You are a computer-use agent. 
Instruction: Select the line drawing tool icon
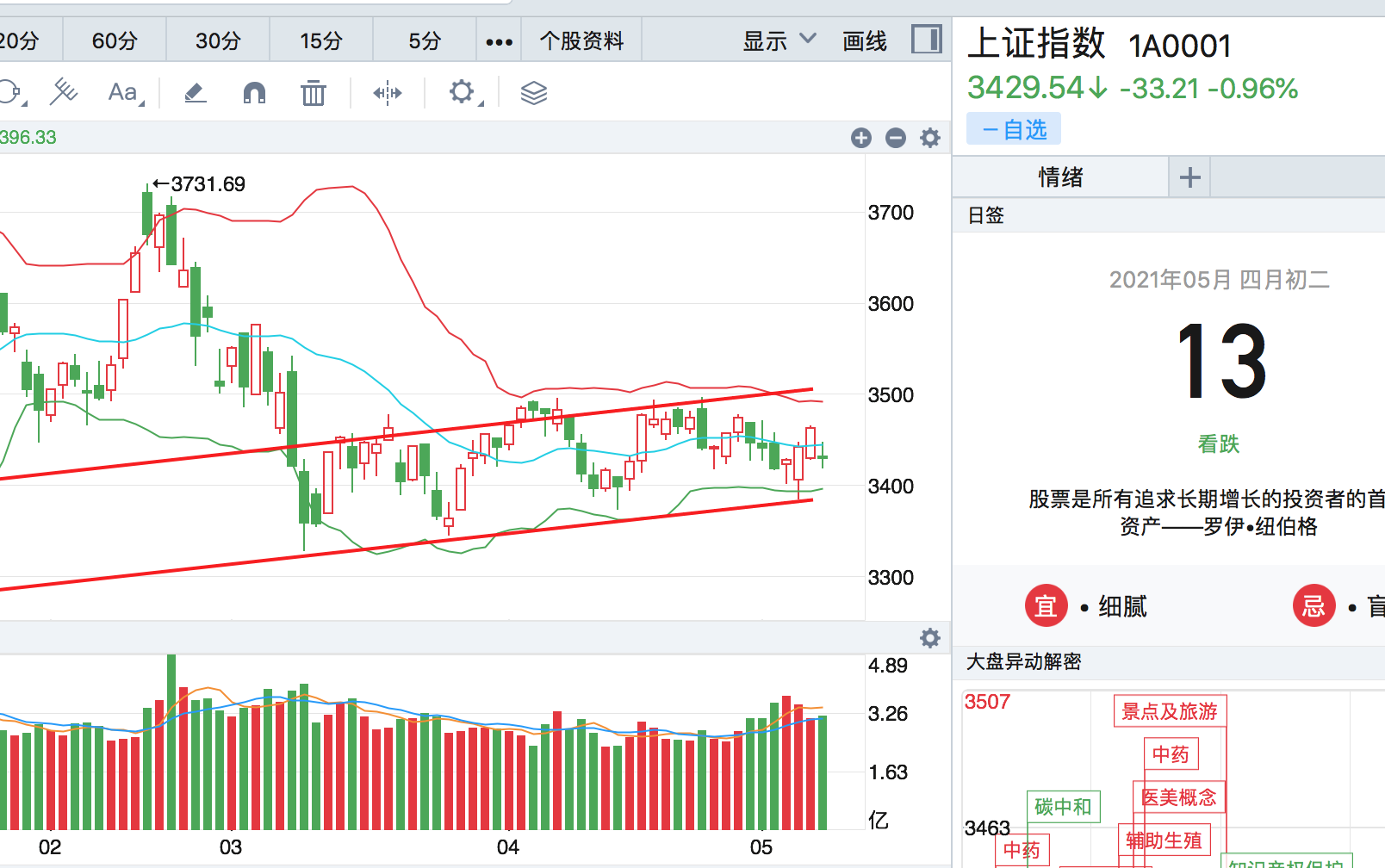point(64,92)
